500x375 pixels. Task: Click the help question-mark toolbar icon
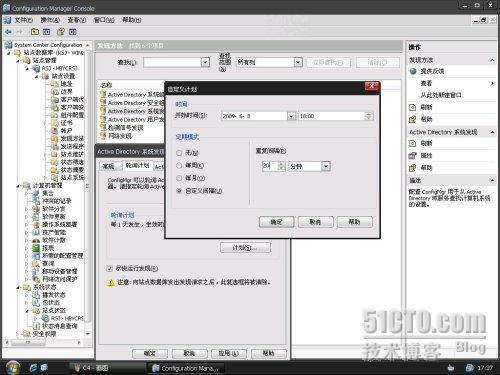coord(61,32)
